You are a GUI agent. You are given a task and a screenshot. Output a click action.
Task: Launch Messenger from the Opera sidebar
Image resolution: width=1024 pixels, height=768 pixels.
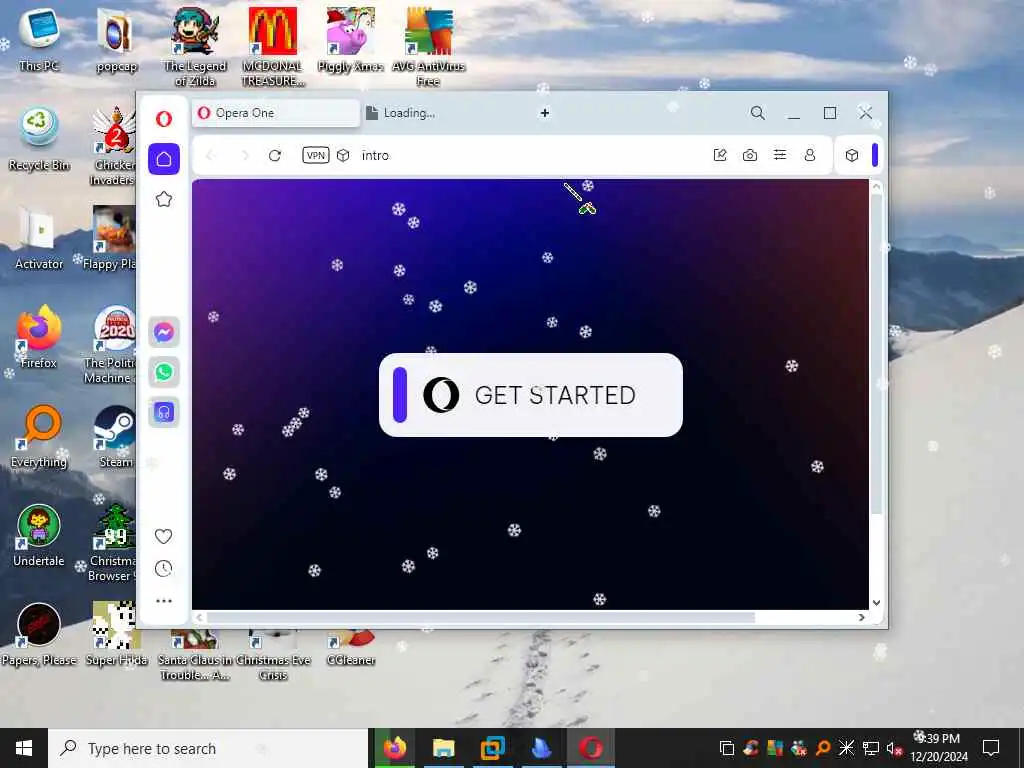tap(164, 332)
